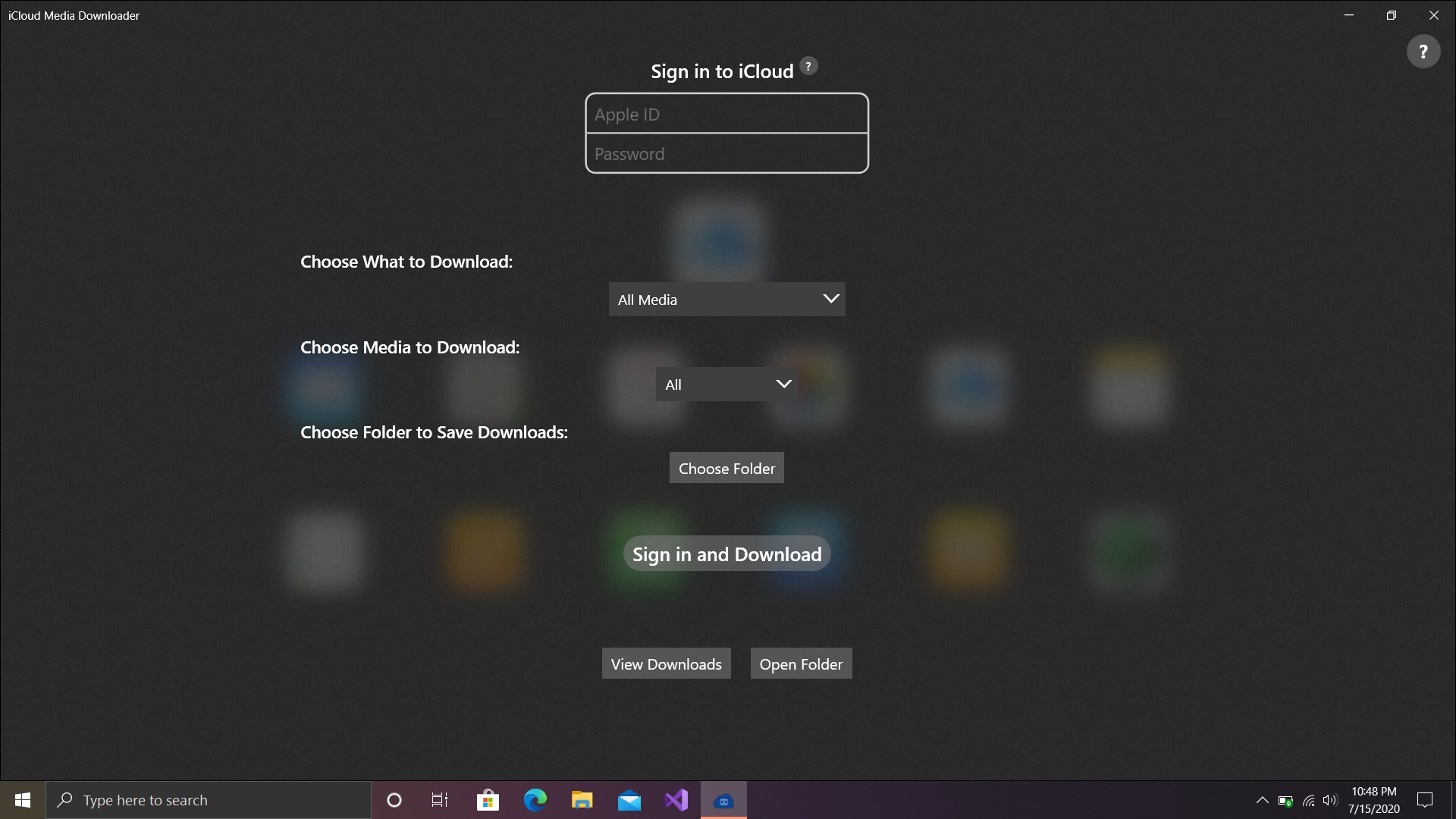Click the small help icon beside Sign in to iCloud
The width and height of the screenshot is (1456, 819).
808,66
